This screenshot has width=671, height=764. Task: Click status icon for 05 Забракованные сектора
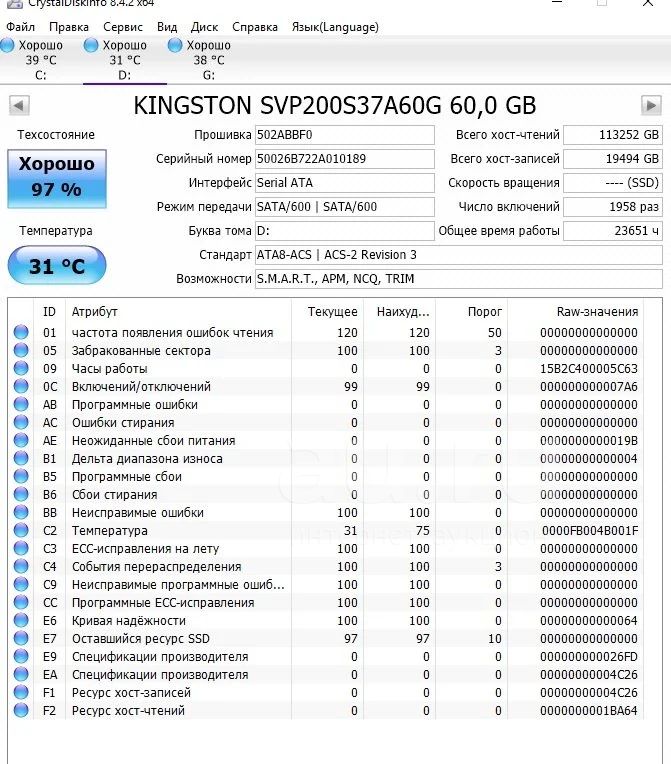(21, 350)
